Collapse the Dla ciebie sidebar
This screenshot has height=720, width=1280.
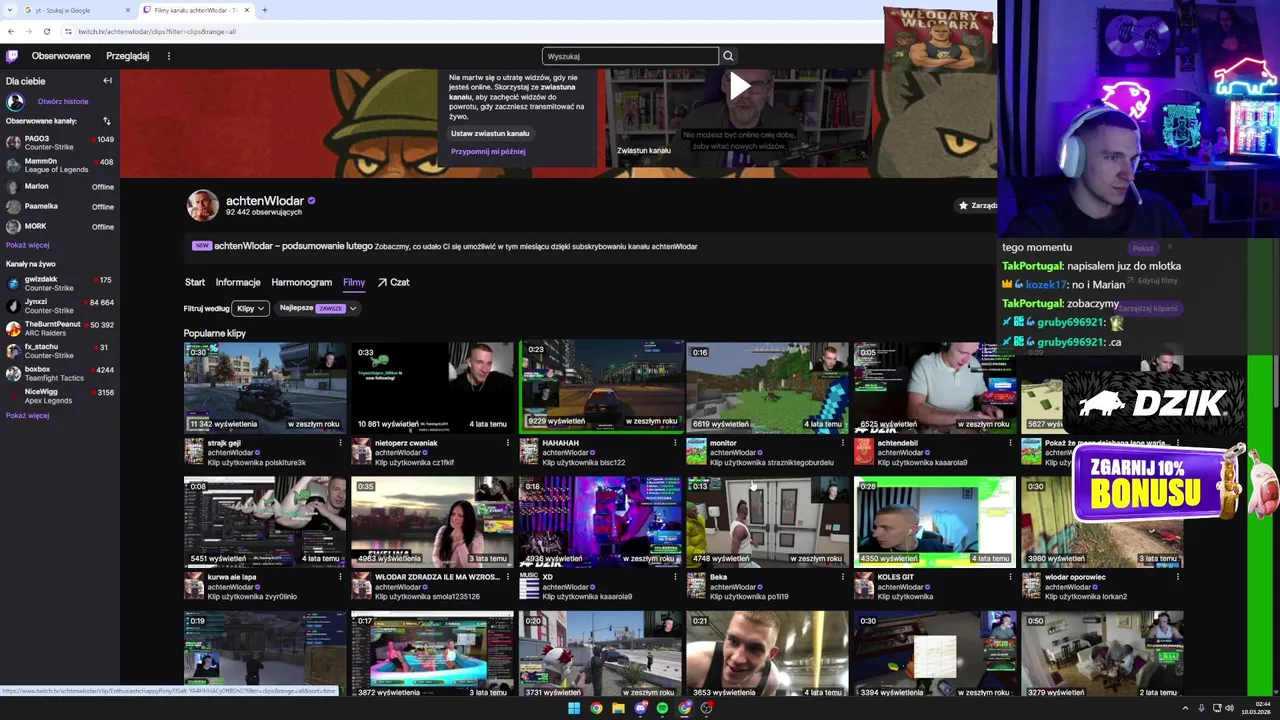coord(107,81)
